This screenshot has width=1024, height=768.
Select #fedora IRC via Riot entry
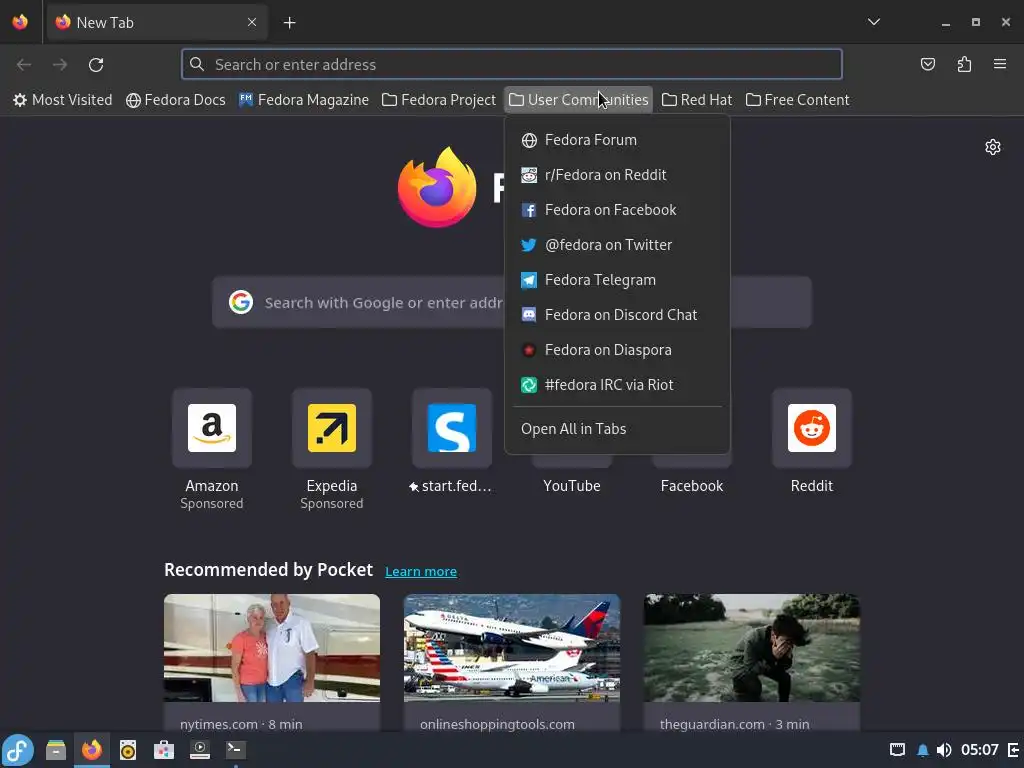617,385
